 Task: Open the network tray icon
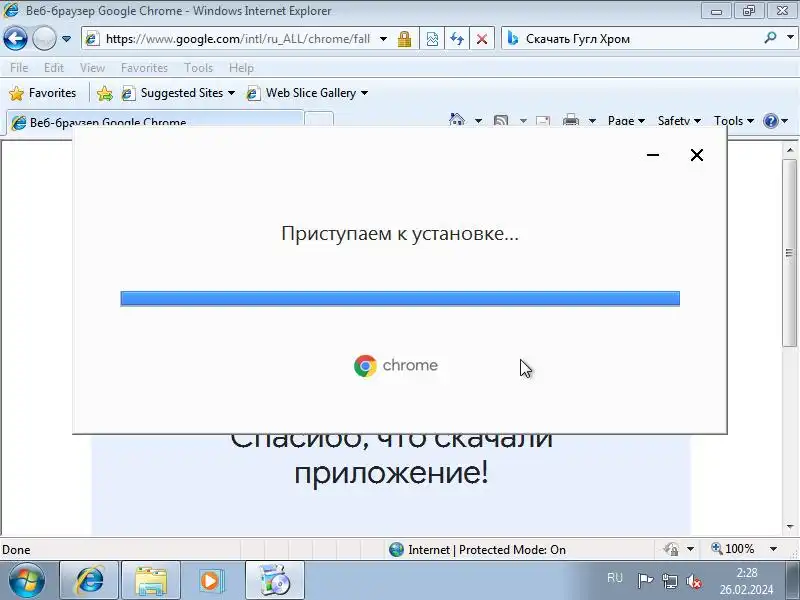coord(669,580)
